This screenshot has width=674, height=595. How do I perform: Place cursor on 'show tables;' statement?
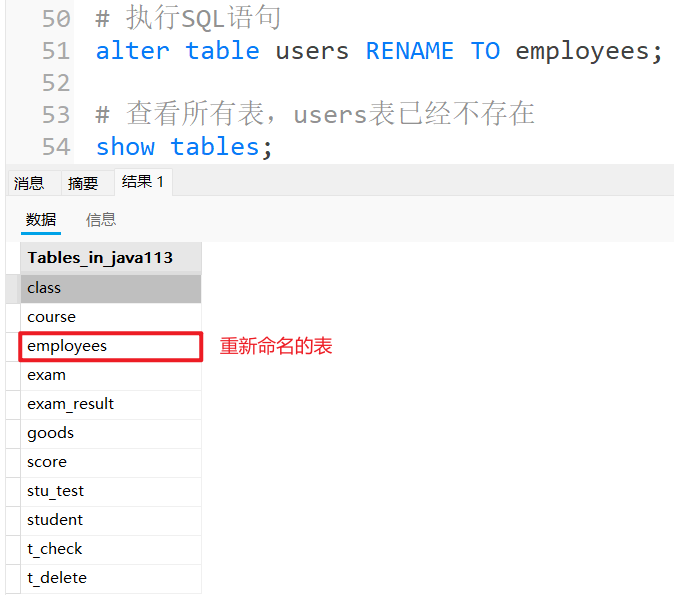point(184,147)
